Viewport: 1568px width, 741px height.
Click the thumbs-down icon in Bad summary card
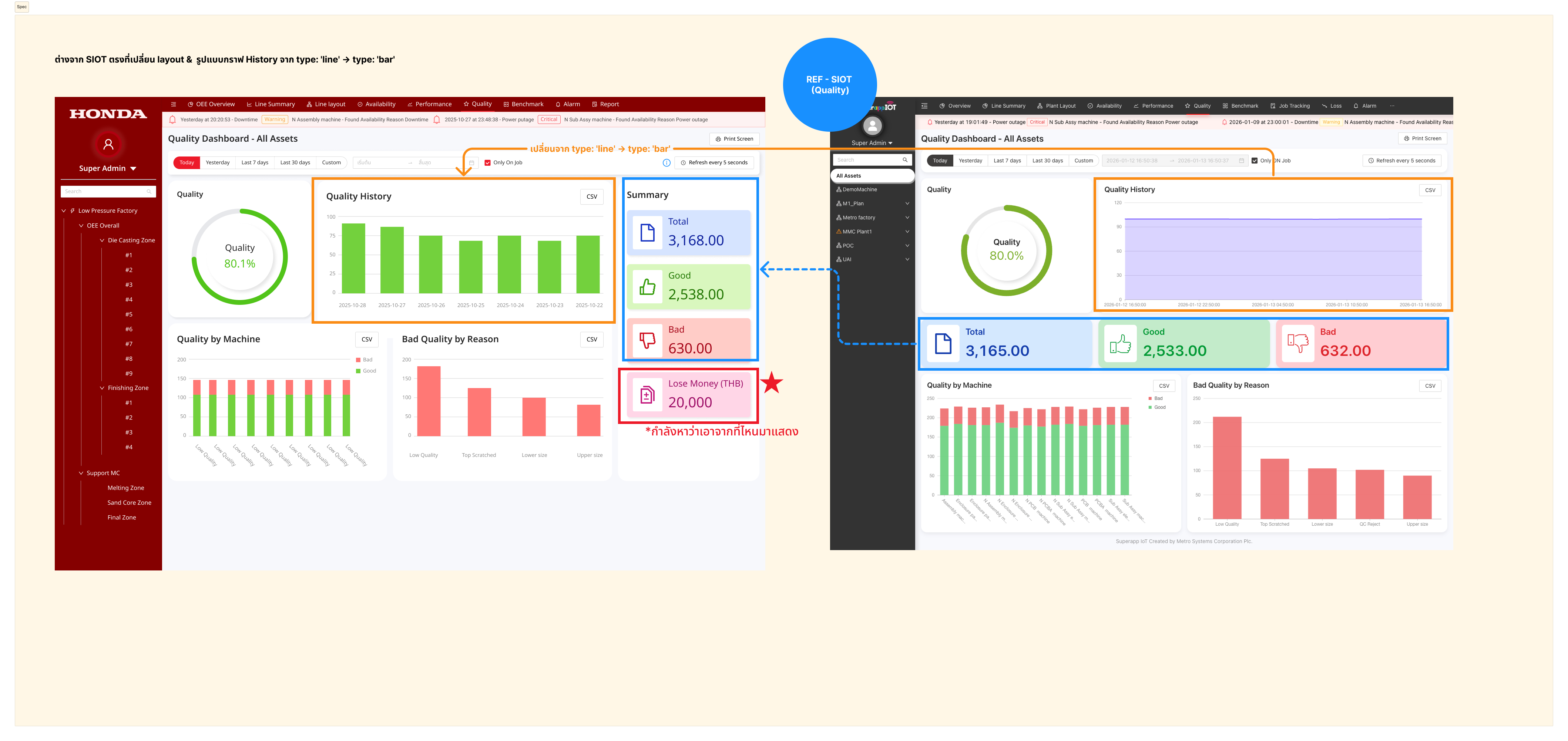coord(647,341)
